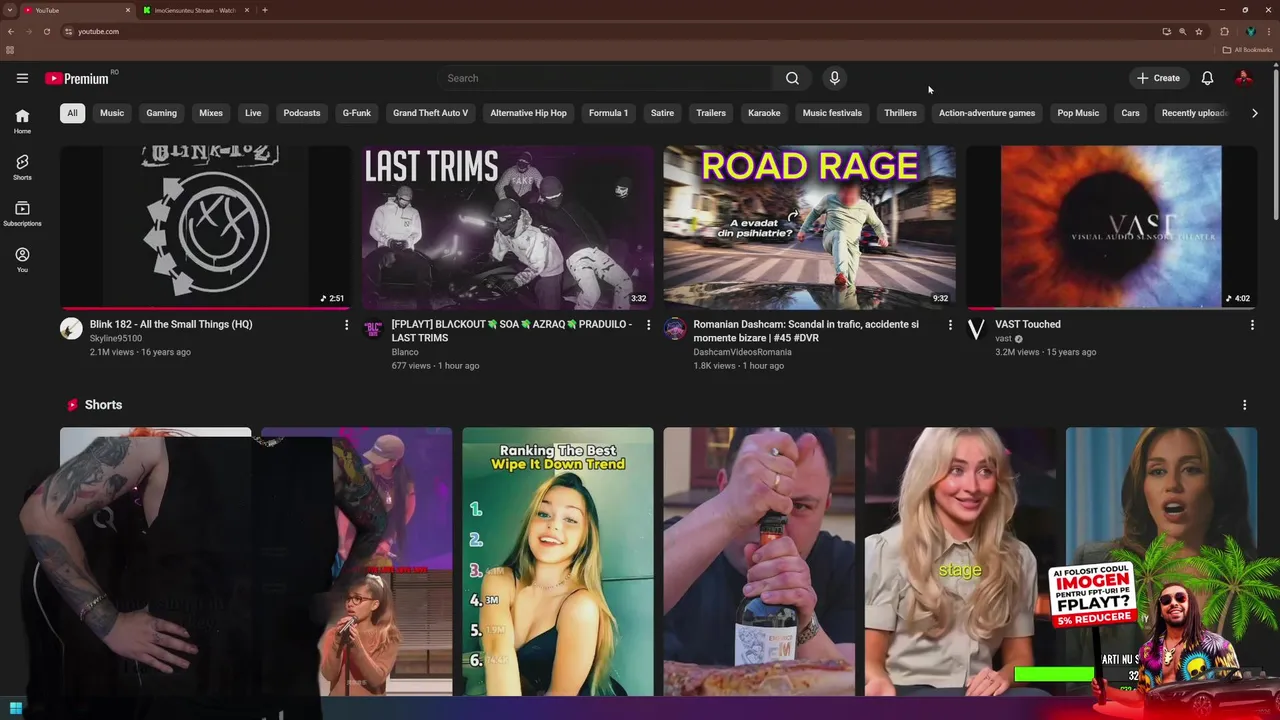The image size is (1280, 720).
Task: Open the LAST TRIMS video thumbnail
Action: coord(507,227)
